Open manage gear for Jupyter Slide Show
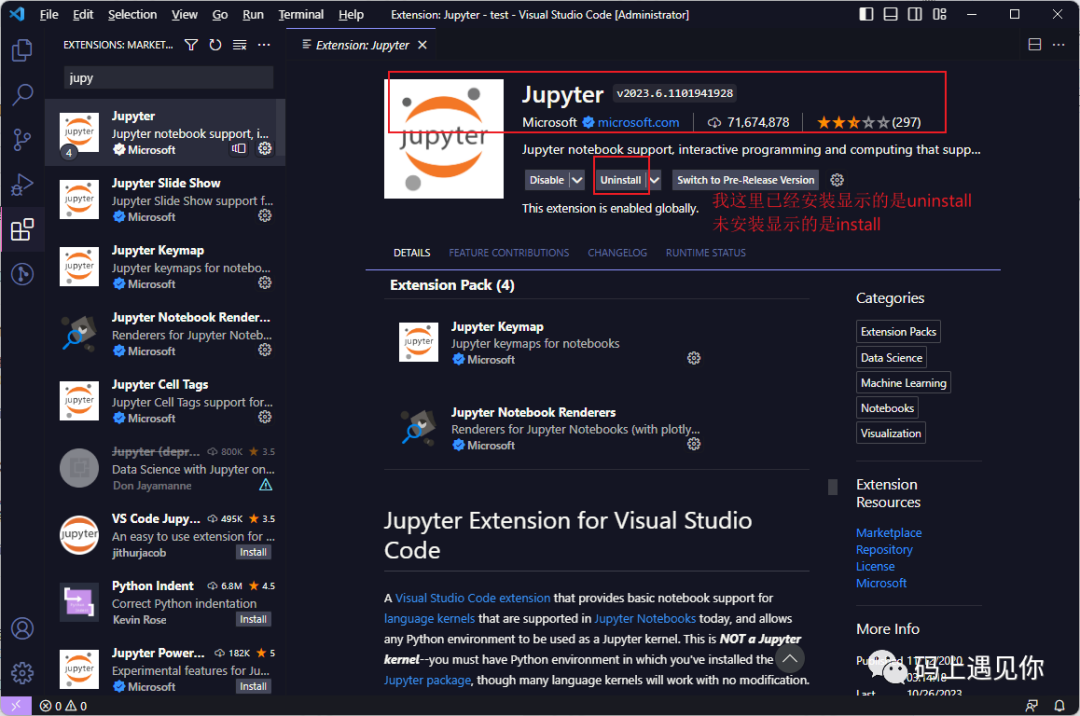Viewport: 1080px width, 716px height. coord(264,216)
